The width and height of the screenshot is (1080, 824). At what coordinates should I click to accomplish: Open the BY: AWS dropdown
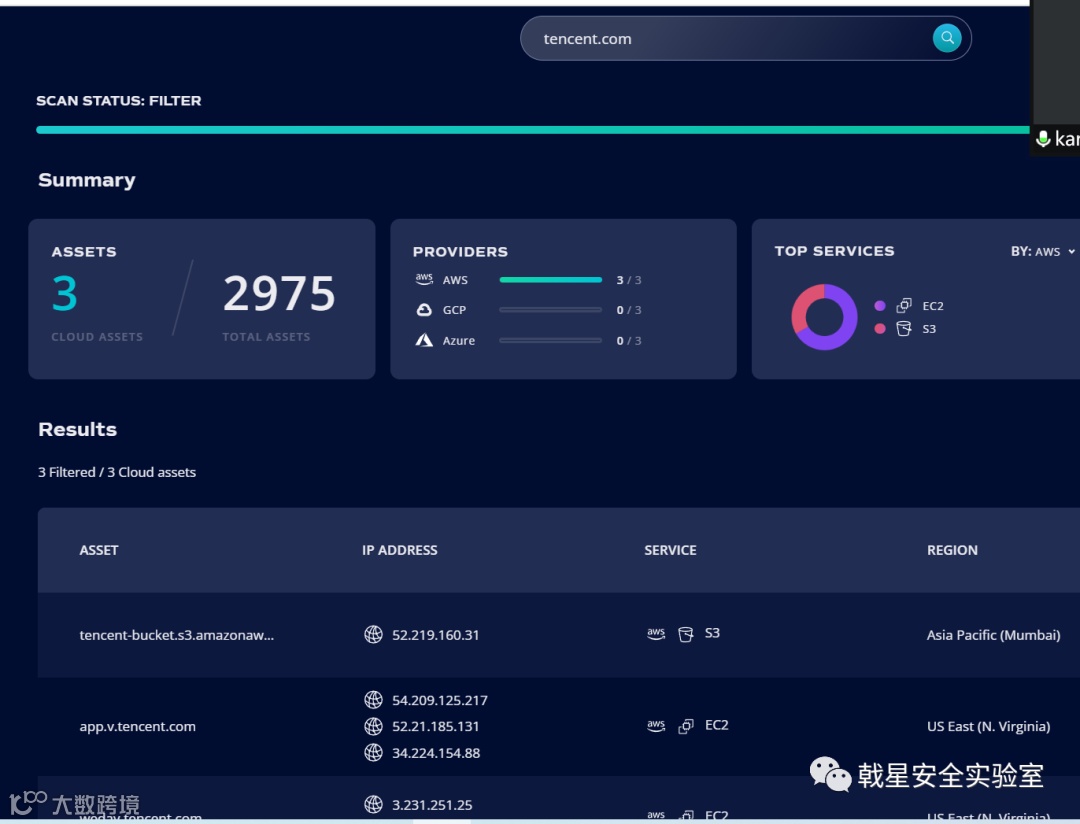pos(1042,251)
